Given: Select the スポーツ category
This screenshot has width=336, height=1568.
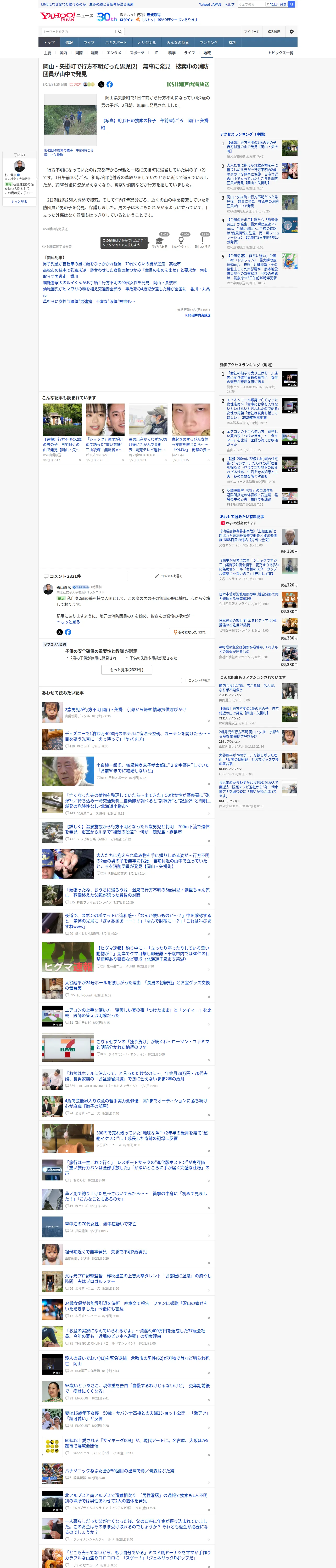Looking at the screenshot, I should (137, 53).
